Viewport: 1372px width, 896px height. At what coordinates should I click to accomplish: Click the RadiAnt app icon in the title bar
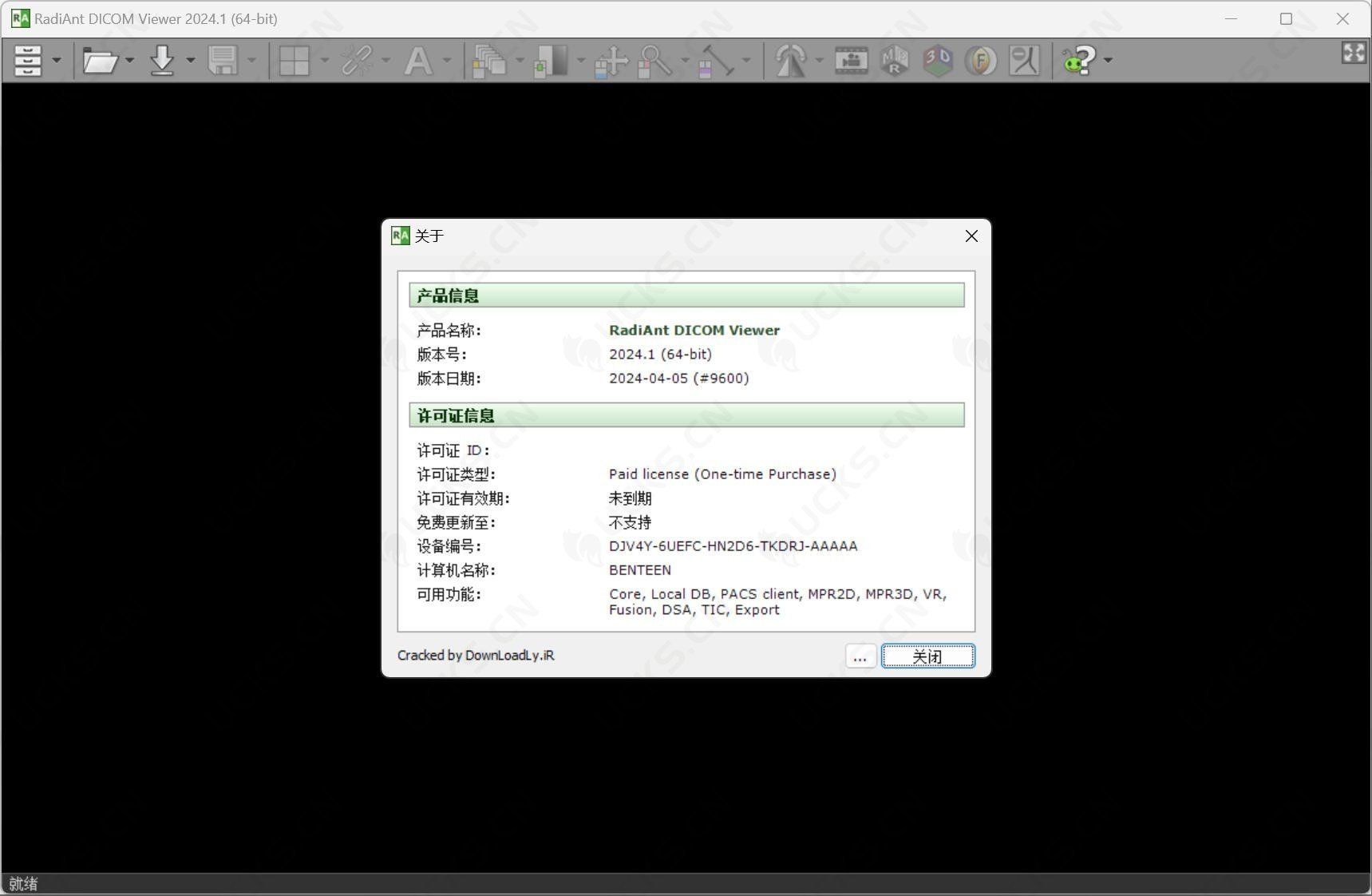20,18
